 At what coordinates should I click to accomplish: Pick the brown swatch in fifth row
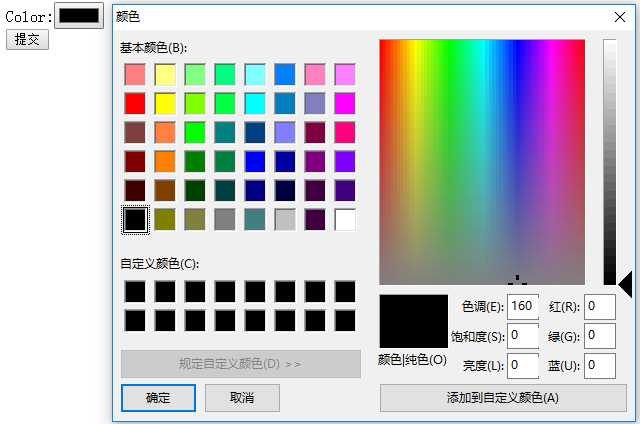(165, 191)
